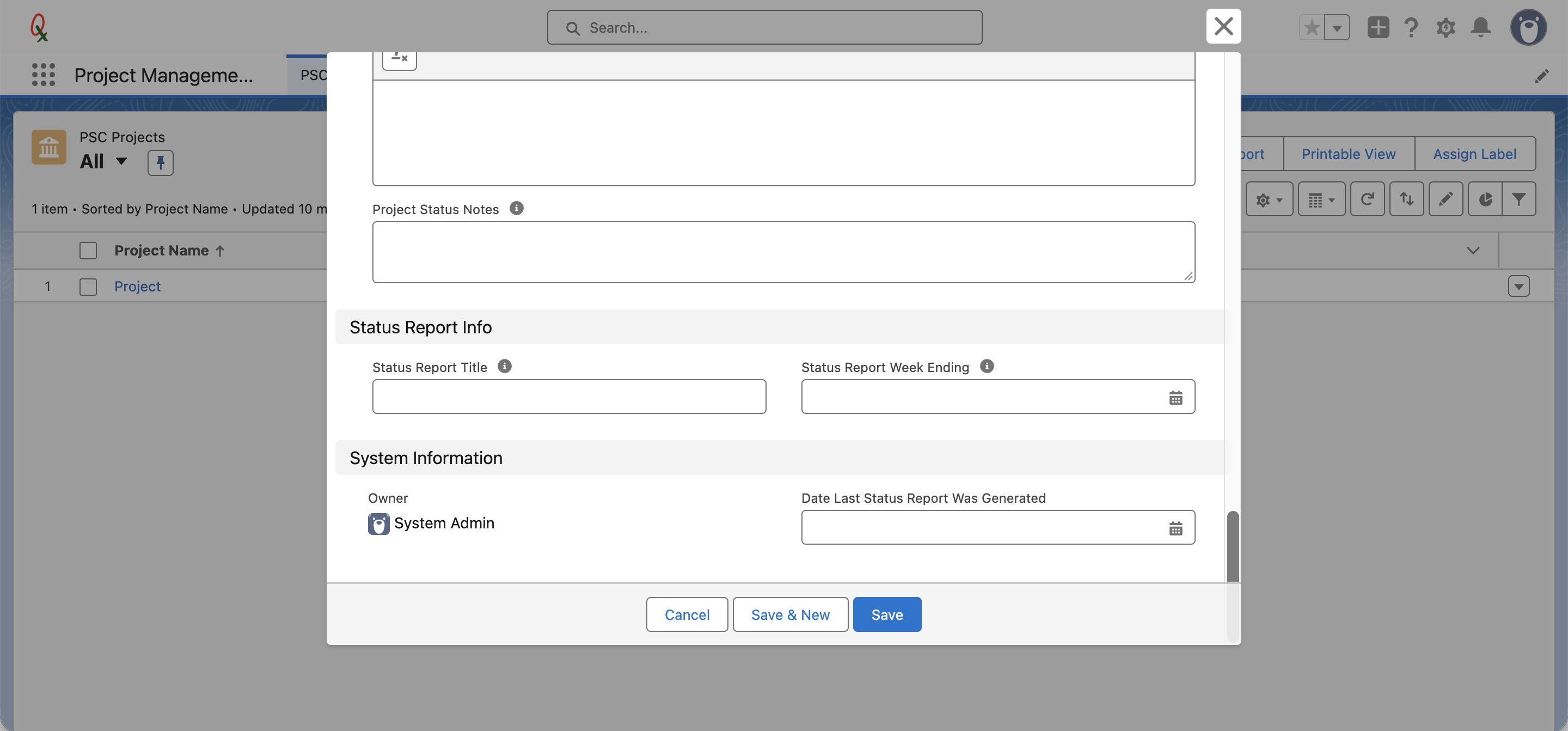Click the dialog's vertical scrollbar thumb
The image size is (1568, 731).
pyautogui.click(x=1233, y=546)
